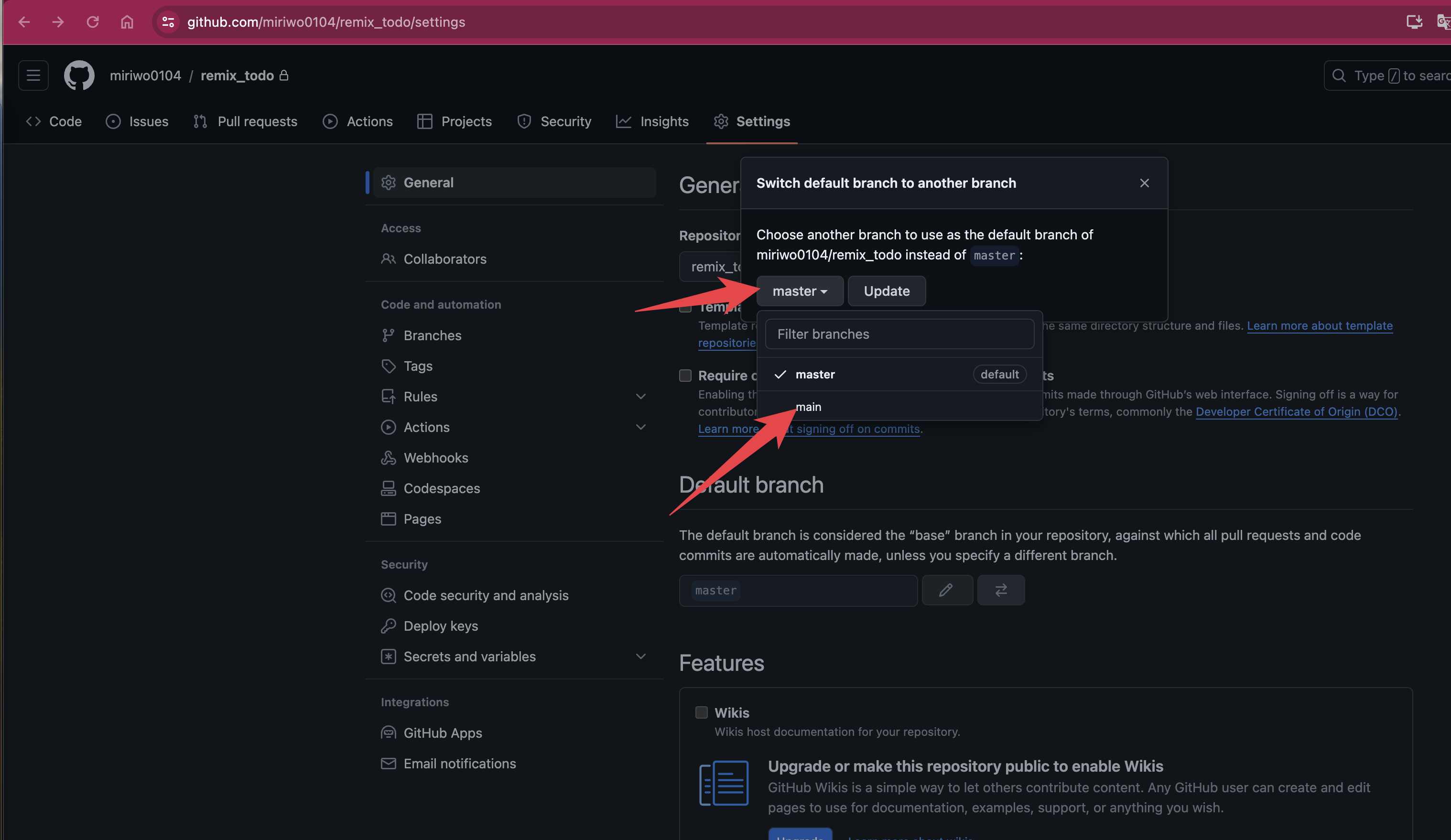
Task: Toggle Require contributors sign-off checkbox
Action: (684, 376)
